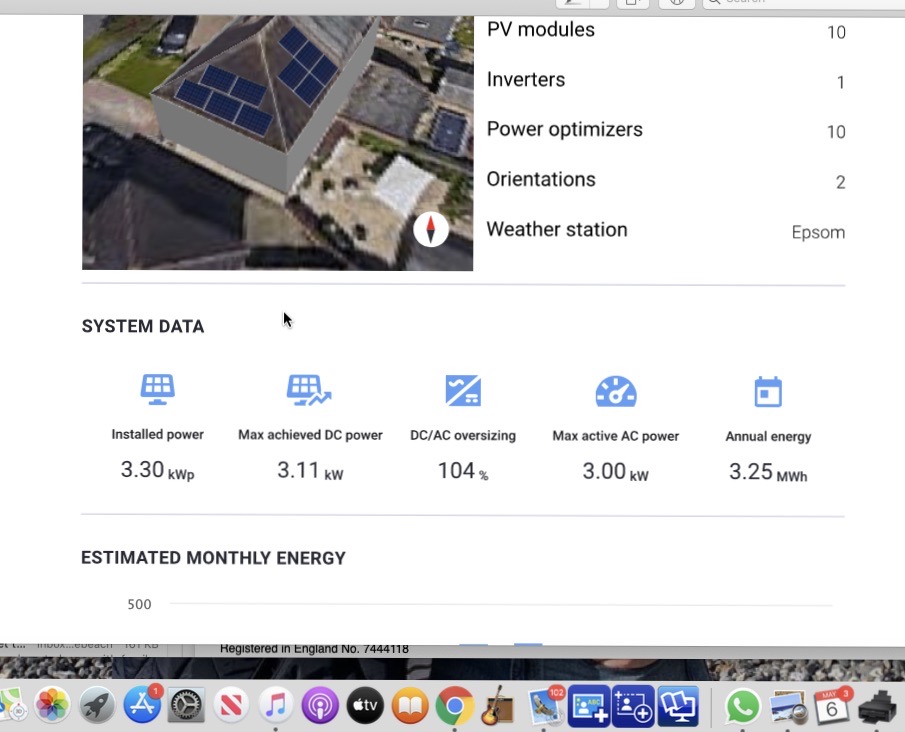Image resolution: width=905 pixels, height=732 pixels.
Task: Click the Annual energy label
Action: tap(768, 437)
